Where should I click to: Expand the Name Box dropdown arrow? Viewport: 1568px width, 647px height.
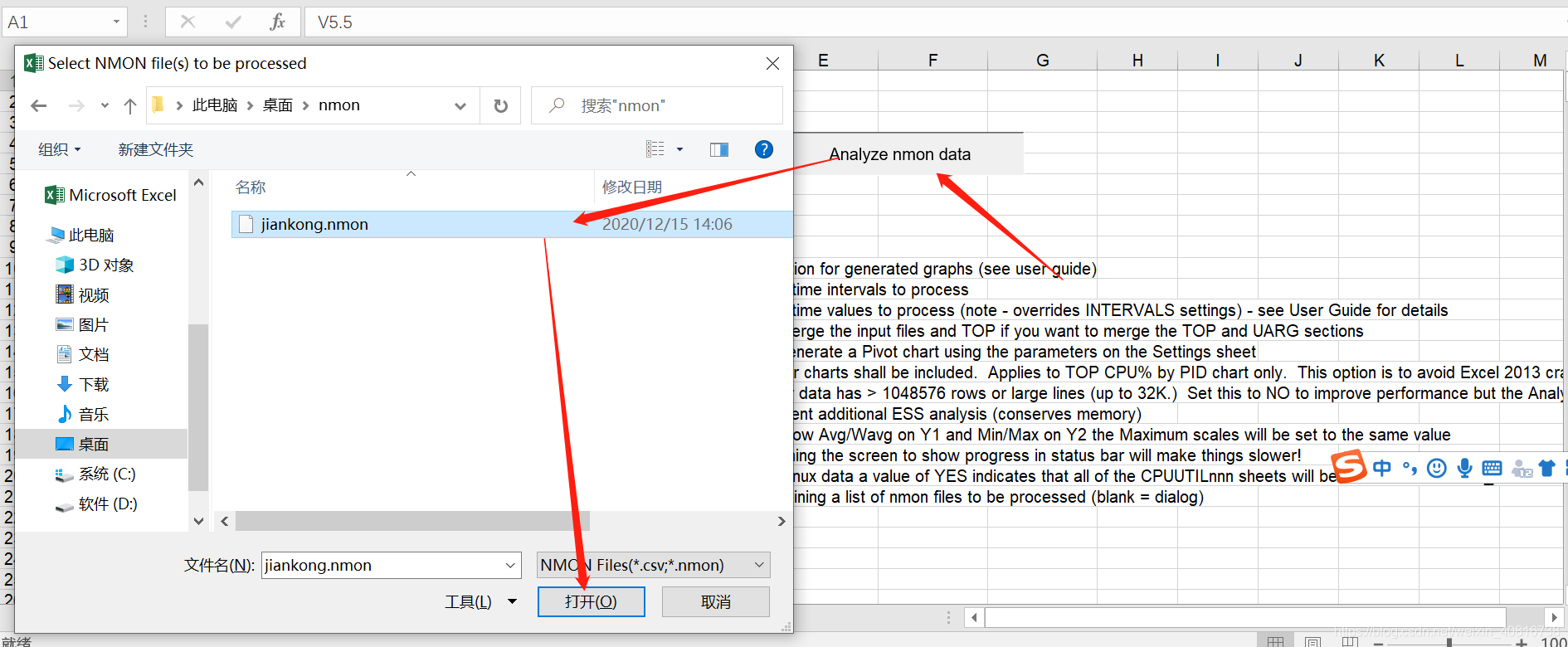(116, 22)
